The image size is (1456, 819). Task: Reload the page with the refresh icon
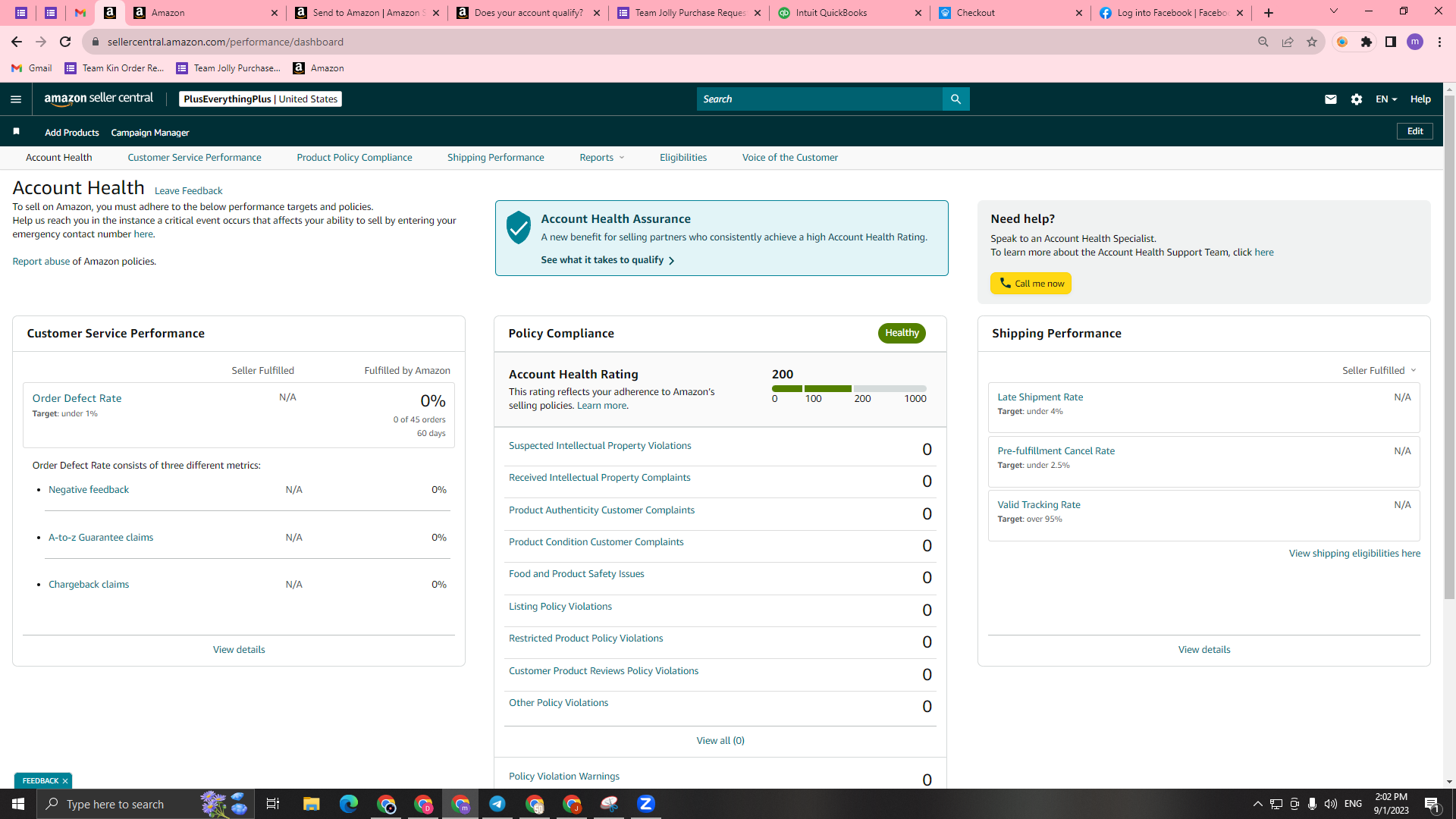(65, 42)
